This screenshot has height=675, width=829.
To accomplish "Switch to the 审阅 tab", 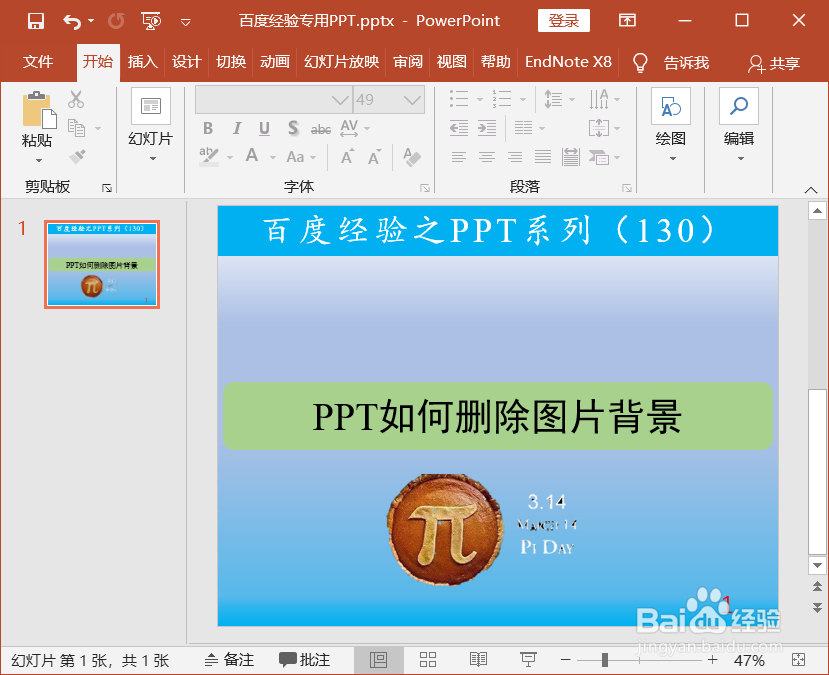I will [x=408, y=62].
